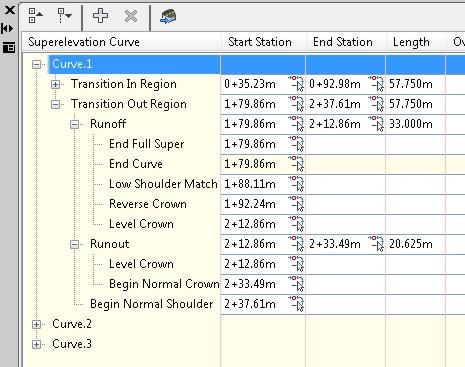Pick station icon for Begin Normal Crown
465x367 pixels.
(x=296, y=284)
